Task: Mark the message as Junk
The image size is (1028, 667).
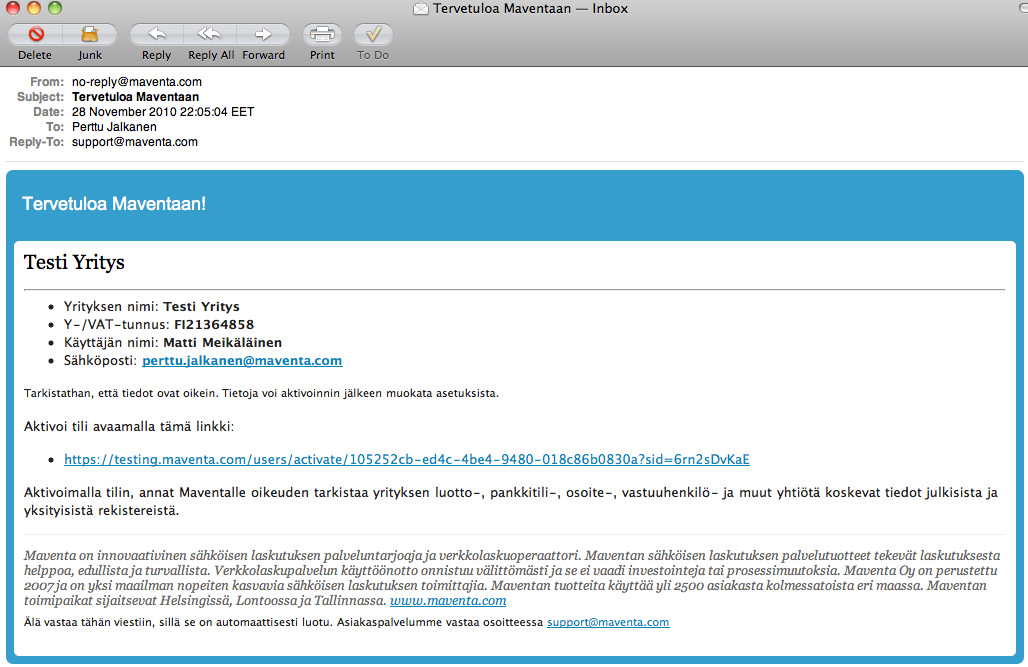Action: (x=90, y=34)
